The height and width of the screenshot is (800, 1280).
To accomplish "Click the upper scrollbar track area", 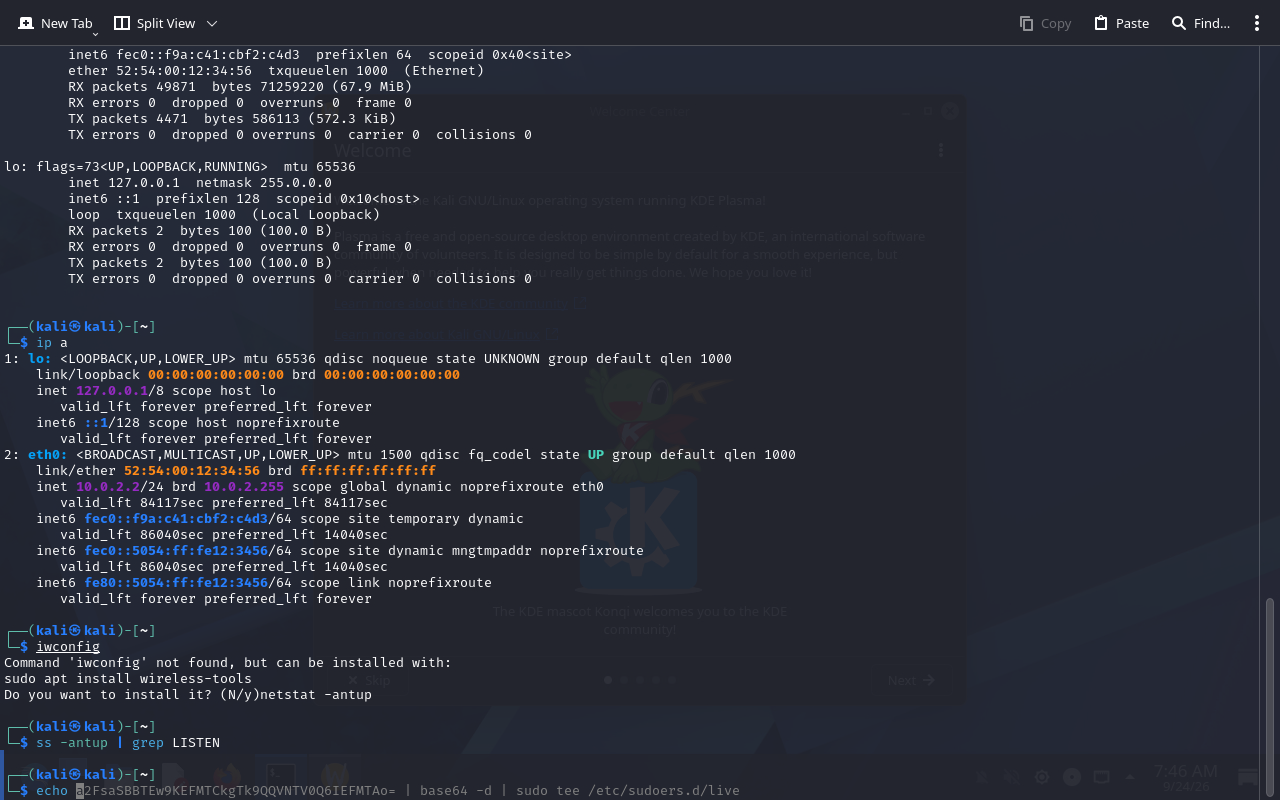I will (x=1271, y=320).
